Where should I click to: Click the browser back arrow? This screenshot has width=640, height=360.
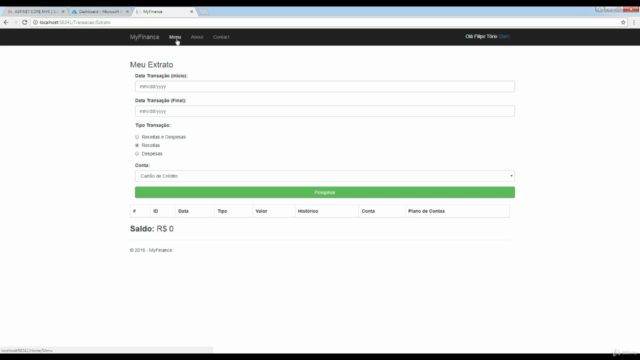pyautogui.click(x=6, y=22)
